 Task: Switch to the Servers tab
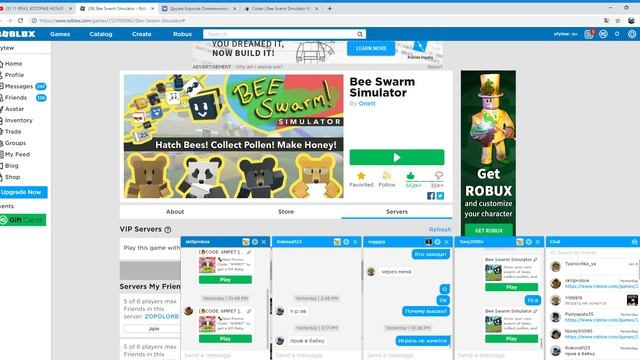click(x=397, y=212)
